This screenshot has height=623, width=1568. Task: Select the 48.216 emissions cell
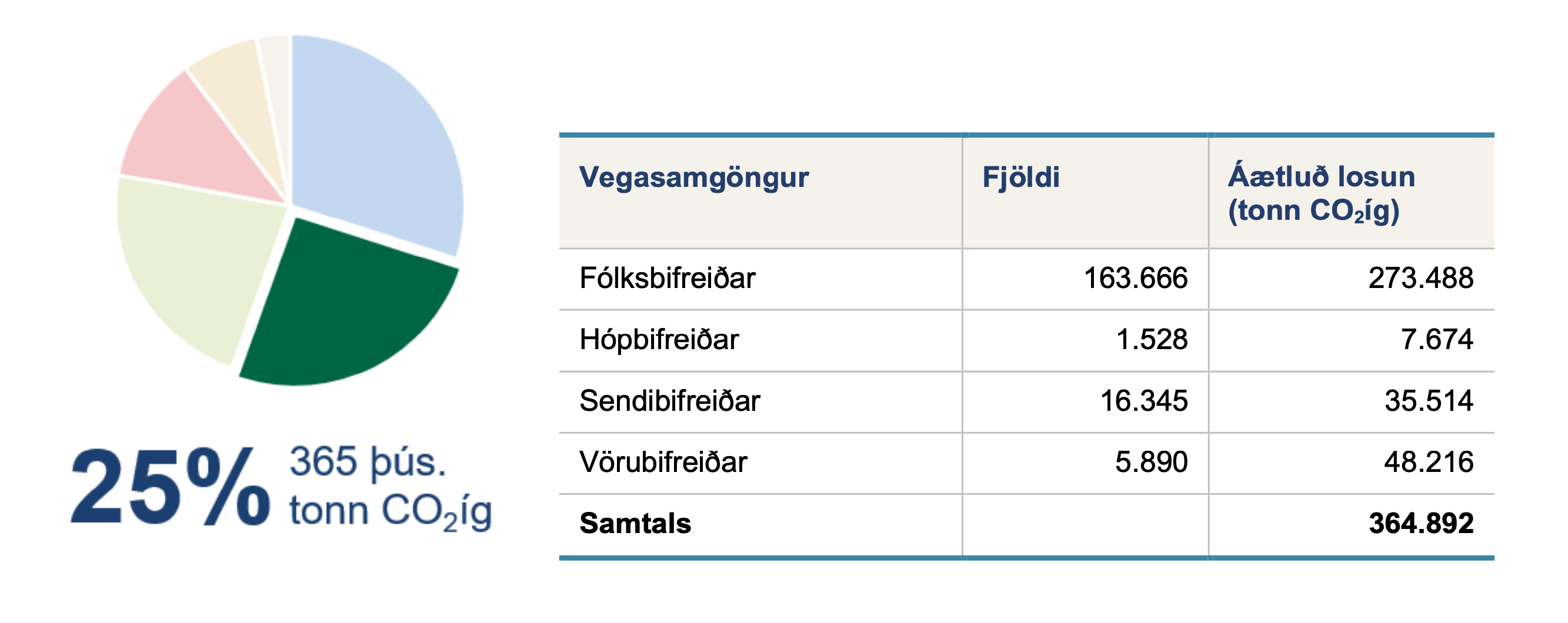(x=1428, y=462)
